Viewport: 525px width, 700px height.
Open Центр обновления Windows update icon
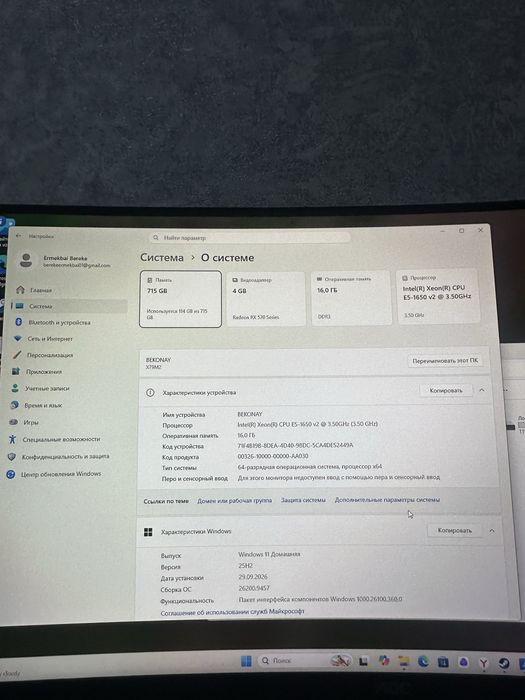(11, 474)
